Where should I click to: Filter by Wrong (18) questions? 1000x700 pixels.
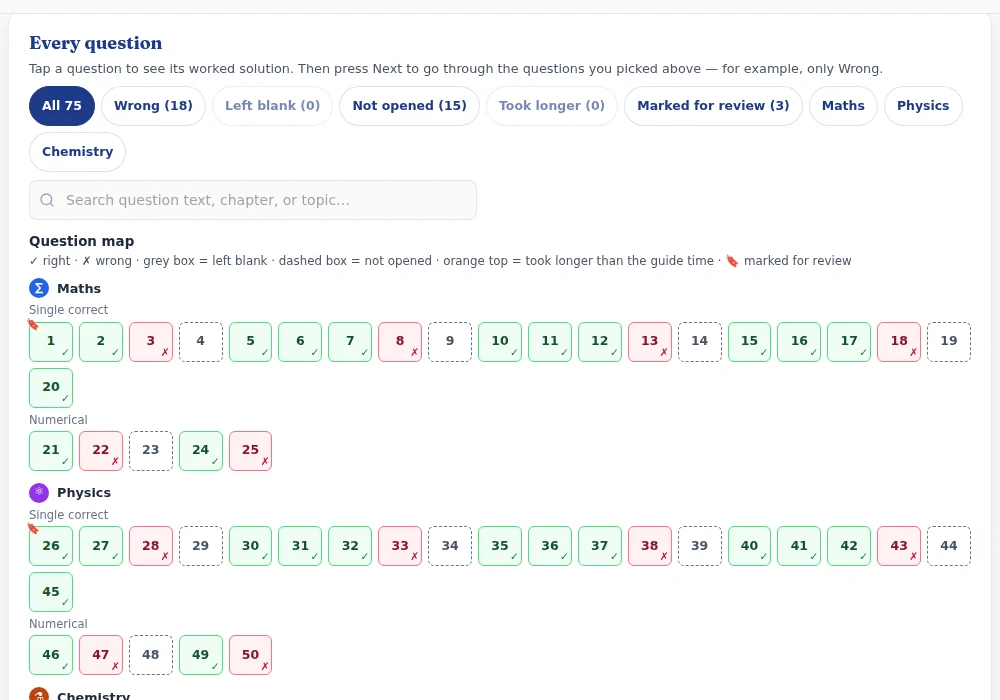[153, 106]
